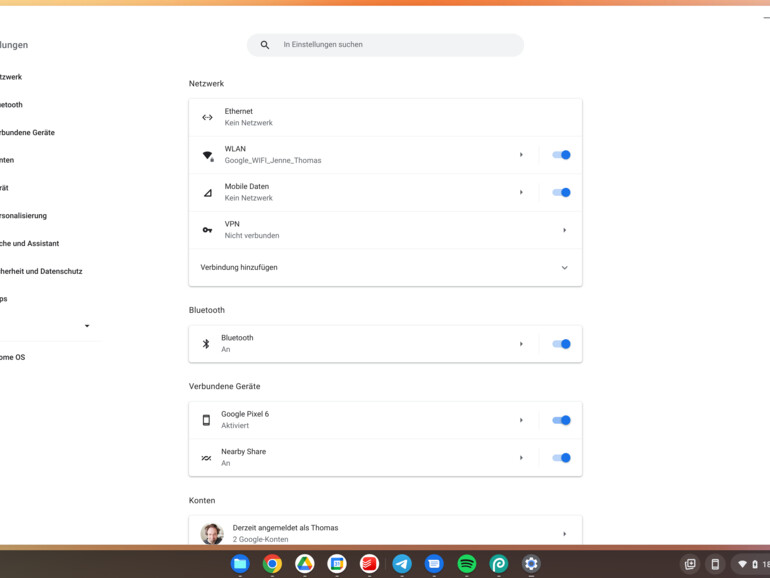770x578 pixels.
Task: Disable the Mobile Daten toggle
Action: (x=561, y=193)
